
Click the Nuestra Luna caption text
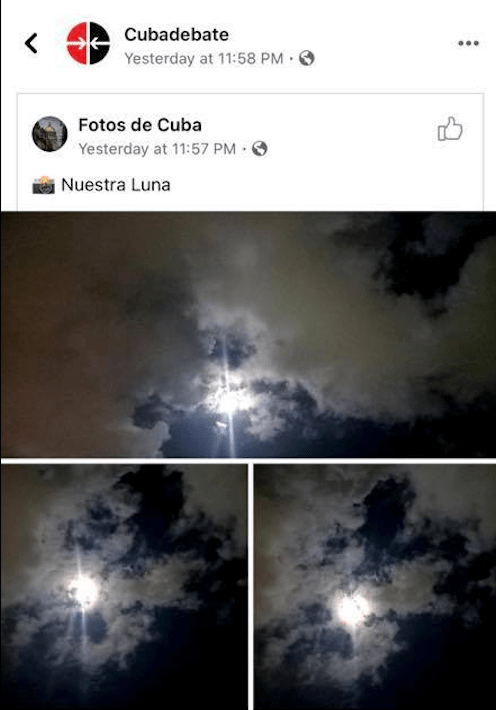116,185
